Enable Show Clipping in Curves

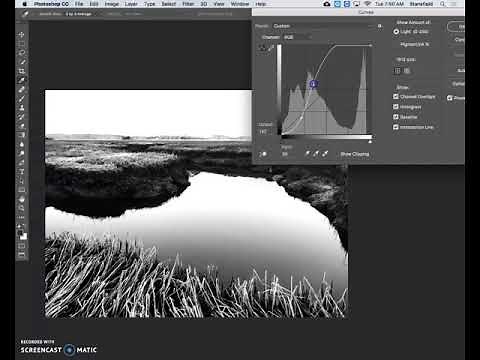click(x=355, y=154)
